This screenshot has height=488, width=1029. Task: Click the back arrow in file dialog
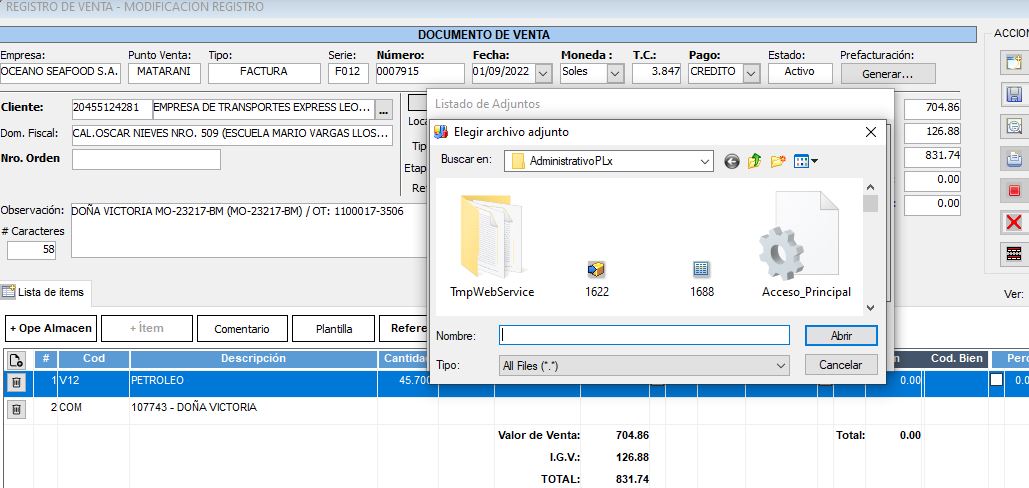[x=732, y=161]
